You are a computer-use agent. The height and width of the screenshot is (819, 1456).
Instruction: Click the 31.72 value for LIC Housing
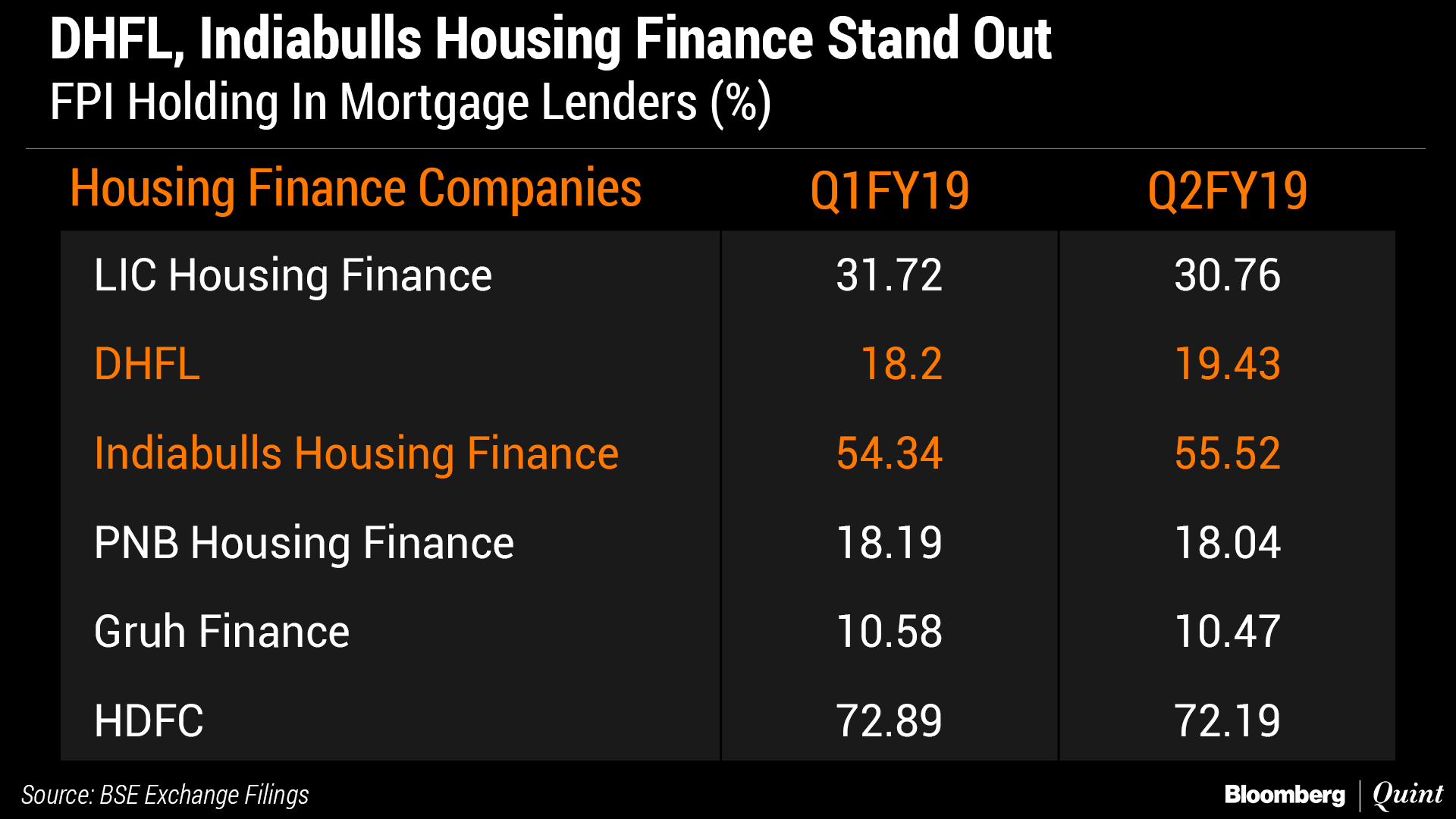click(889, 275)
